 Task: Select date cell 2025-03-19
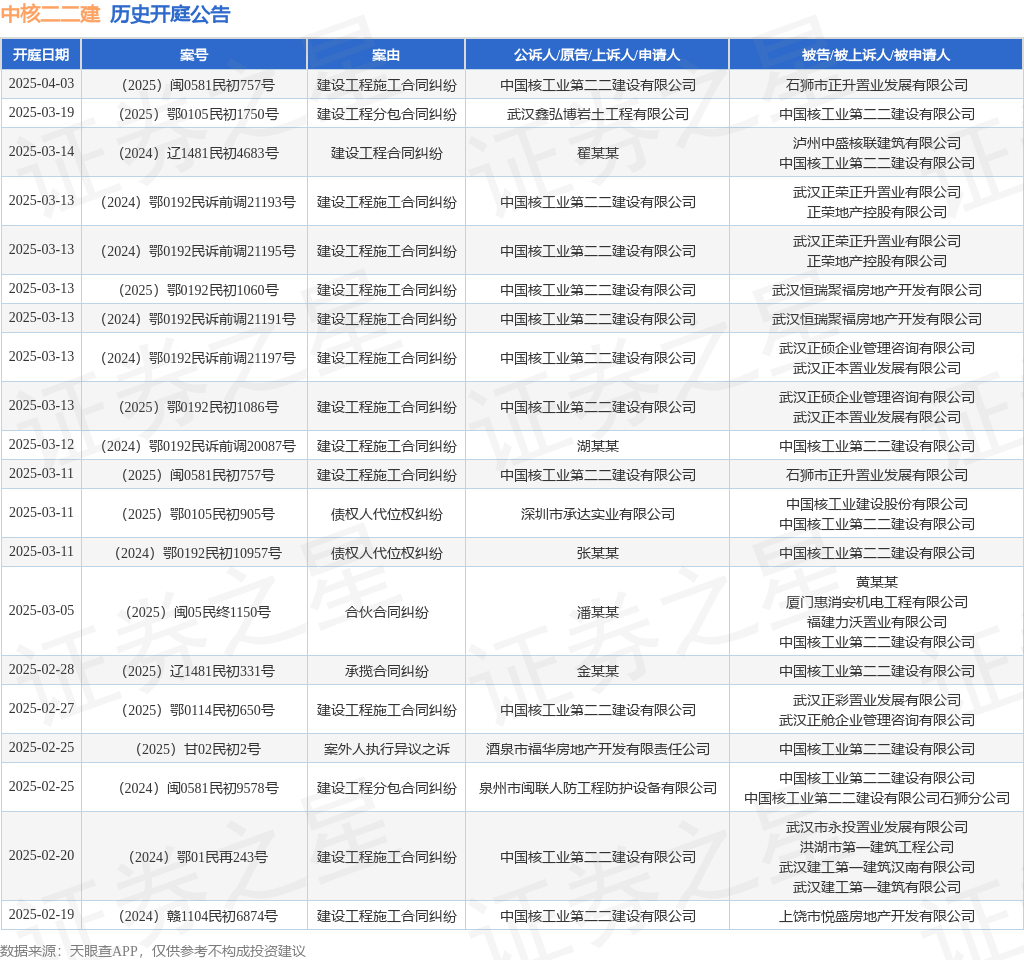click(41, 112)
